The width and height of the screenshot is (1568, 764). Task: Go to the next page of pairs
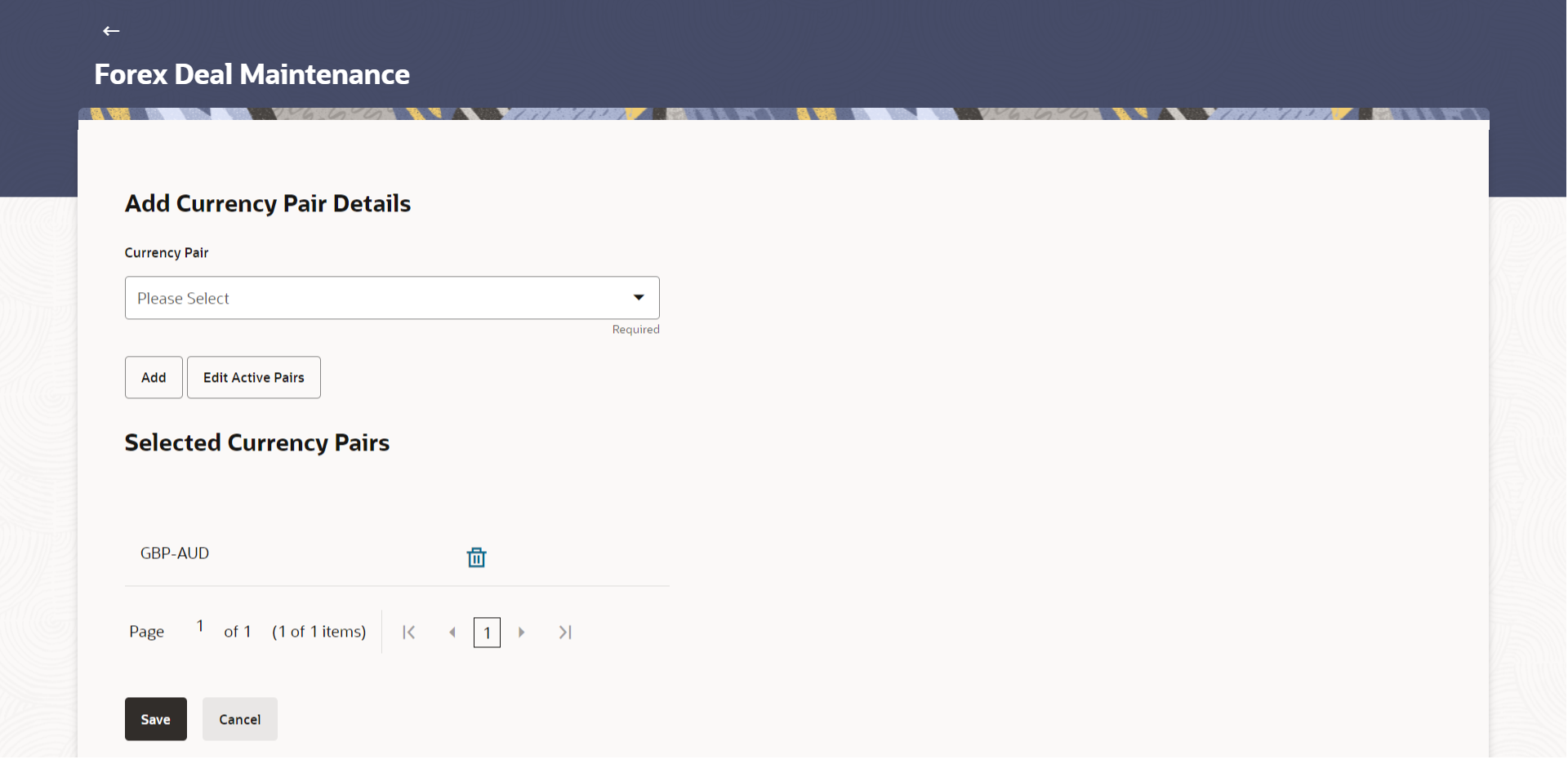(x=522, y=633)
